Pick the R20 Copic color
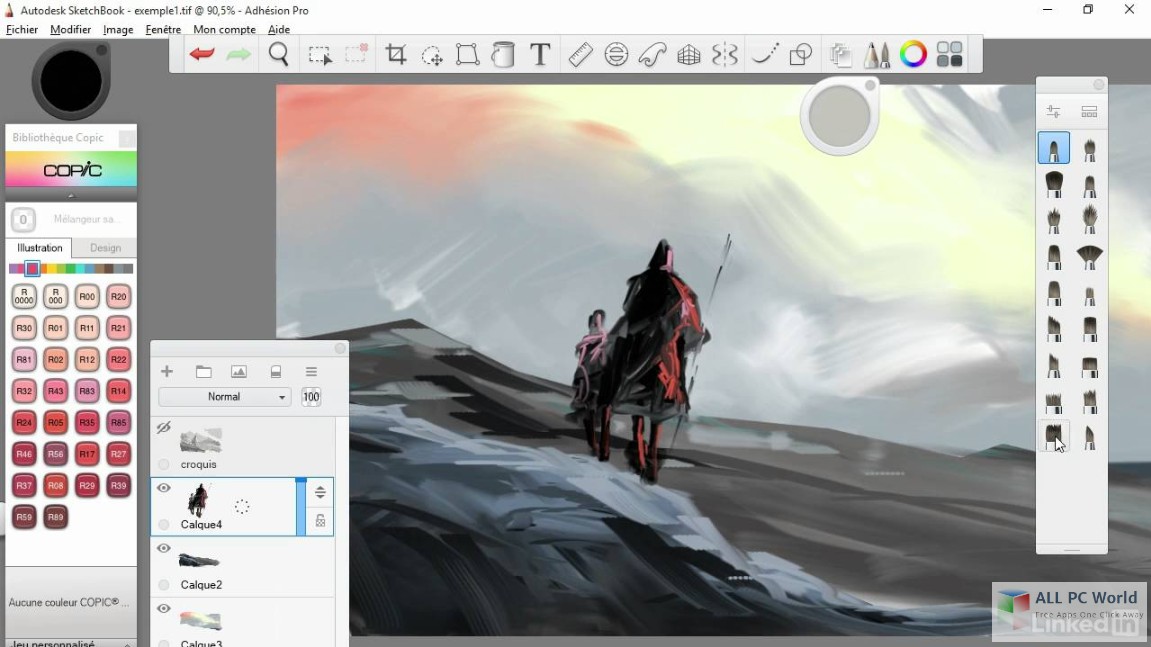Screen dimensions: 1151x647 pyautogui.click(x=118, y=297)
